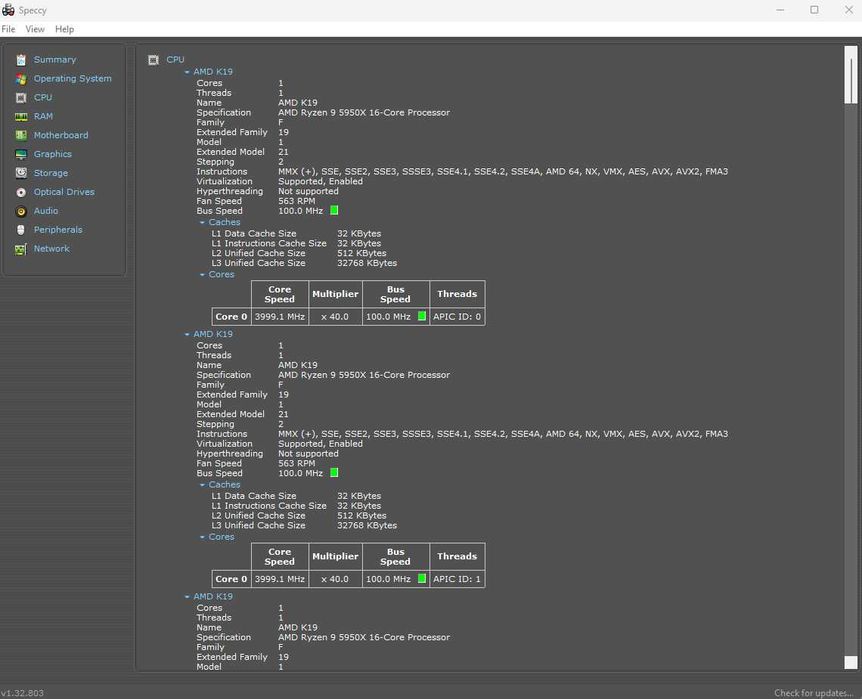Click the Optical Drives disc icon

[x=21, y=192]
